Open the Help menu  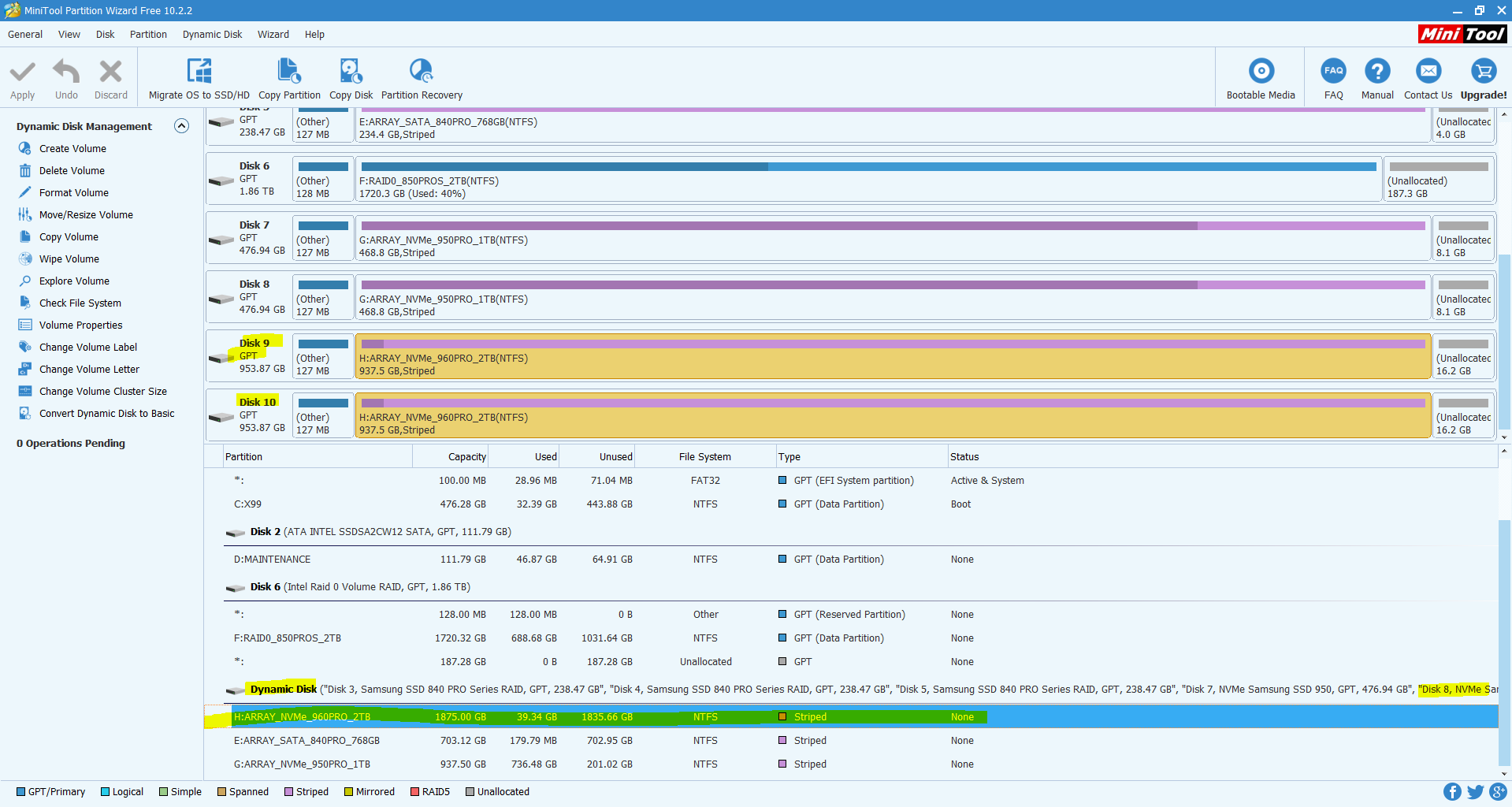(314, 35)
